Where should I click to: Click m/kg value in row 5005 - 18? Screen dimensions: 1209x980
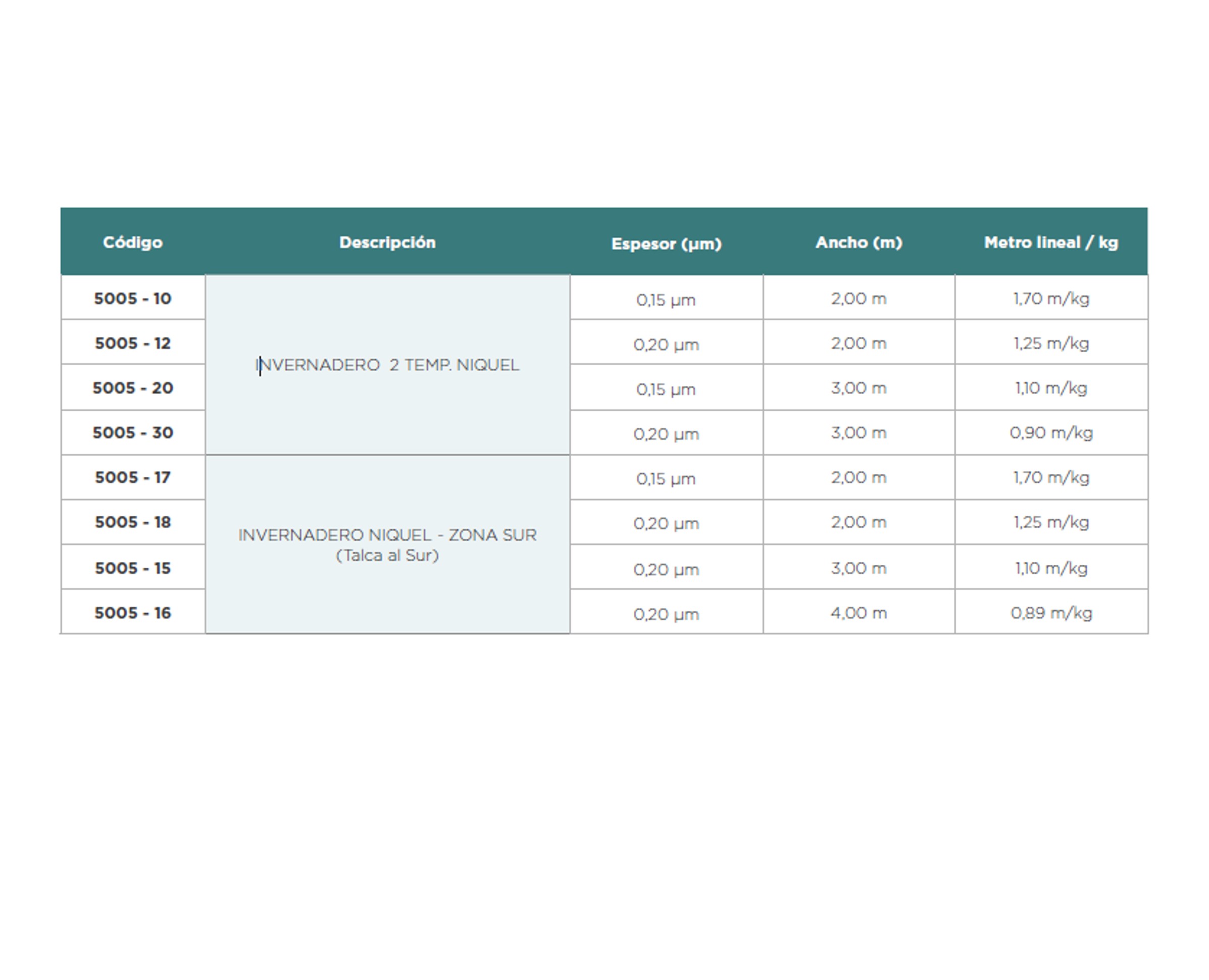(x=1051, y=522)
